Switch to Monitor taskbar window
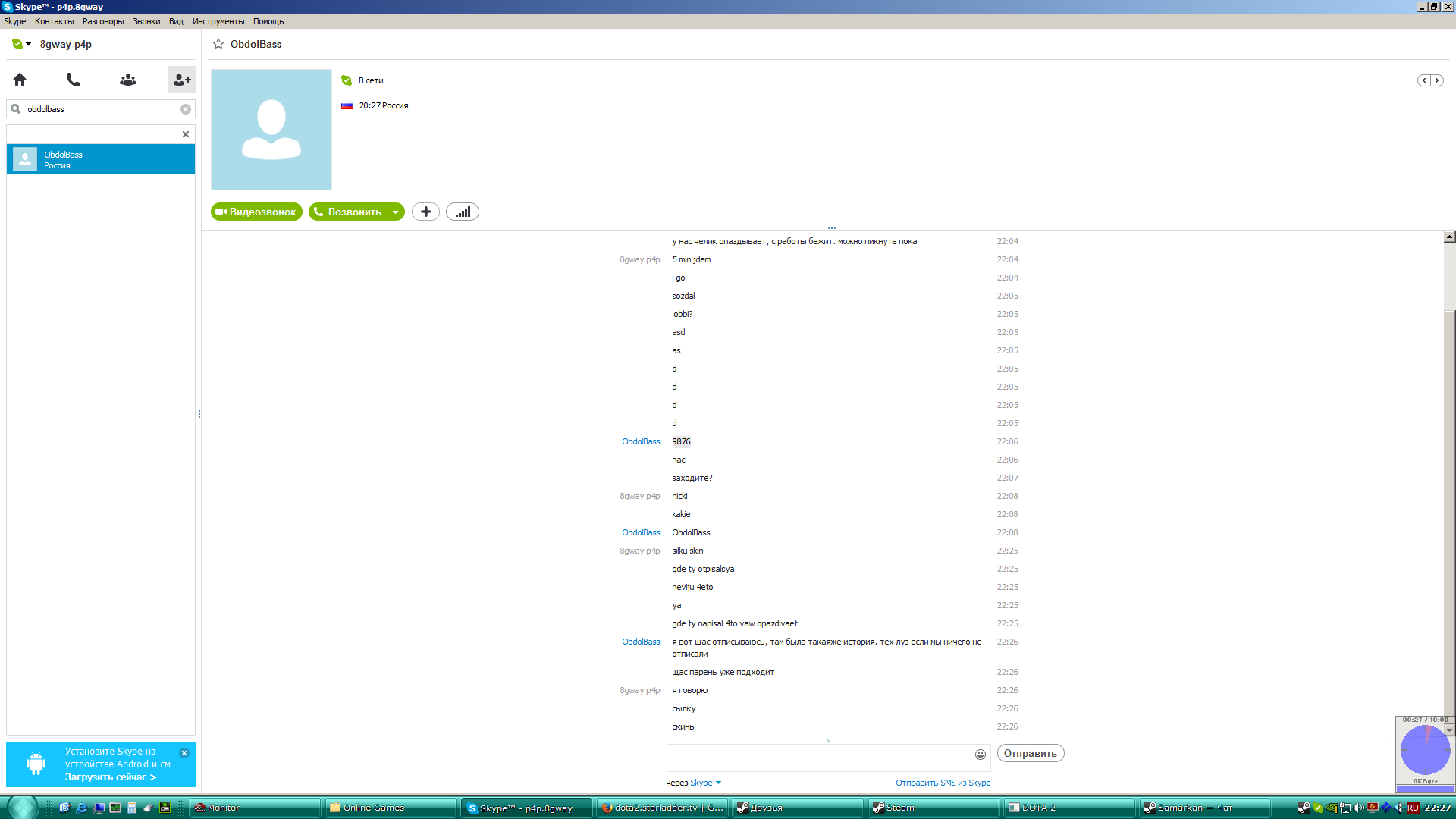The height and width of the screenshot is (819, 1456). (x=255, y=808)
